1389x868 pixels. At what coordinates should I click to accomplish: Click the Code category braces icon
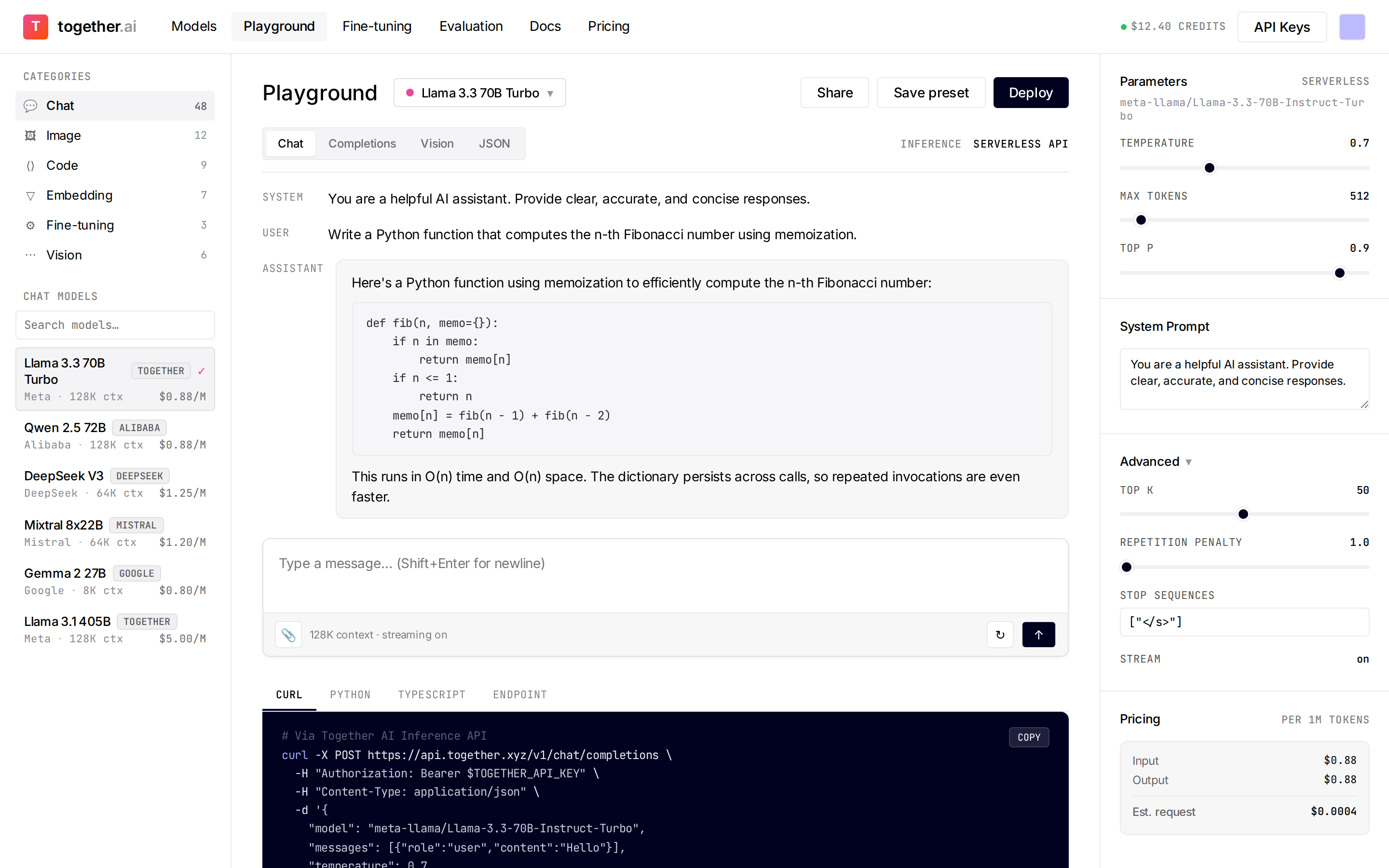(30, 165)
